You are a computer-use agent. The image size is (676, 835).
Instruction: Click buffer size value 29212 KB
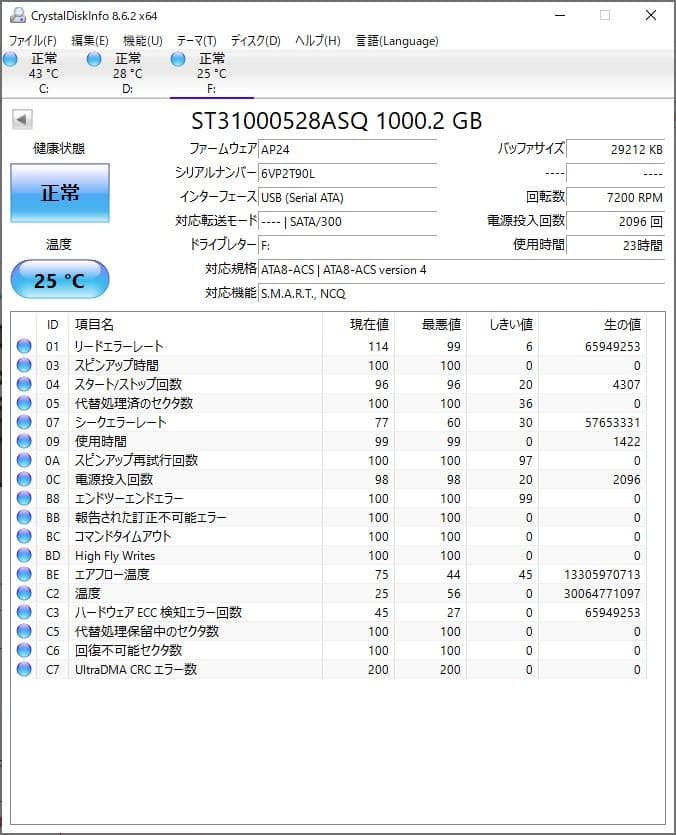(x=615, y=150)
